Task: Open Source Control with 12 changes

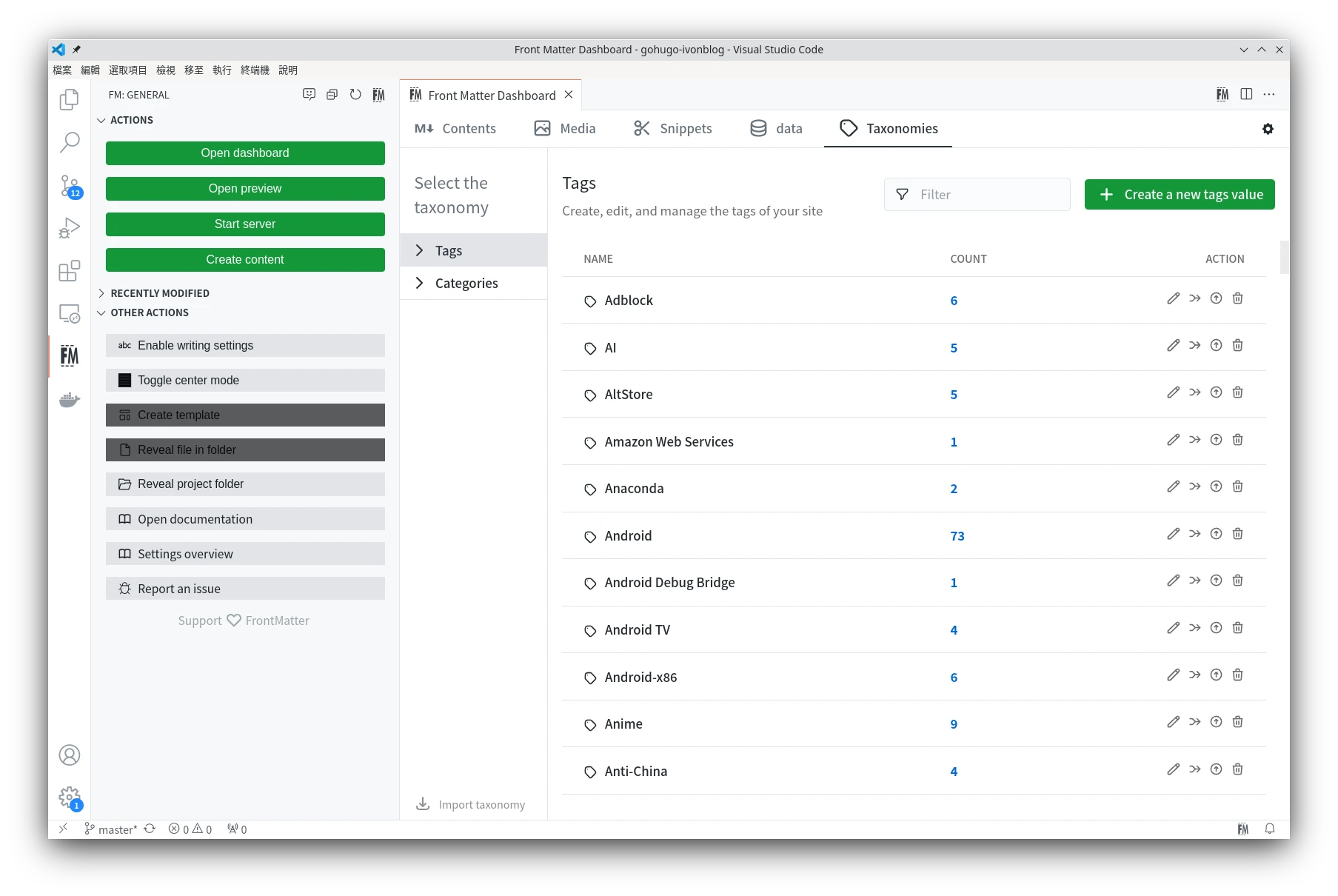Action: coord(70,186)
